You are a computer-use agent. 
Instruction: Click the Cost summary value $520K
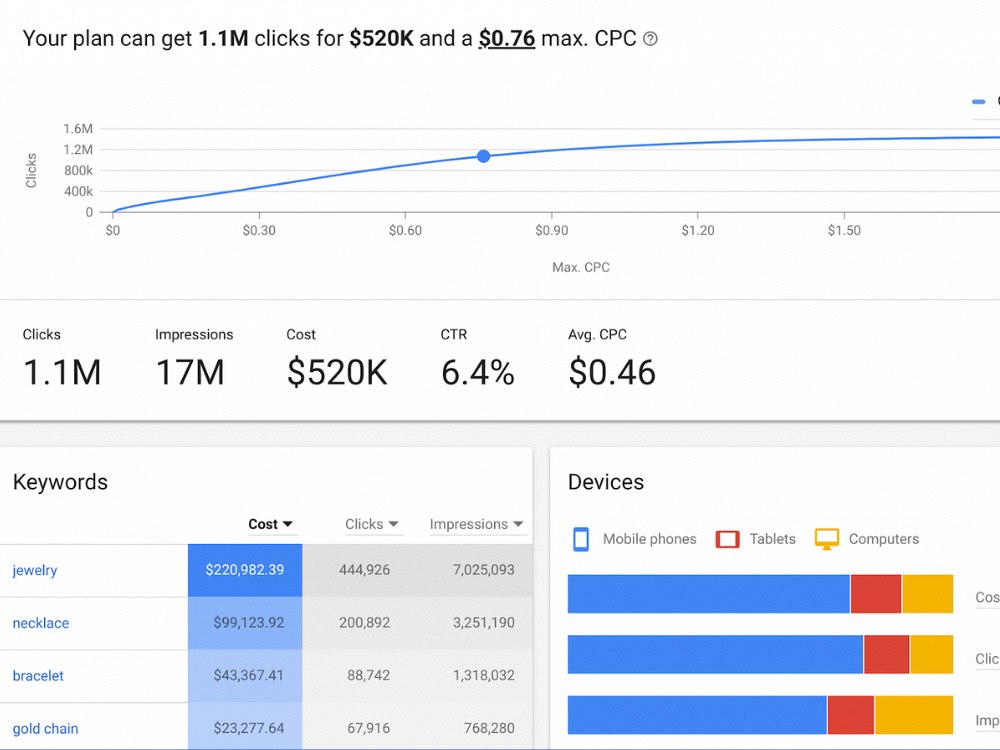click(337, 372)
